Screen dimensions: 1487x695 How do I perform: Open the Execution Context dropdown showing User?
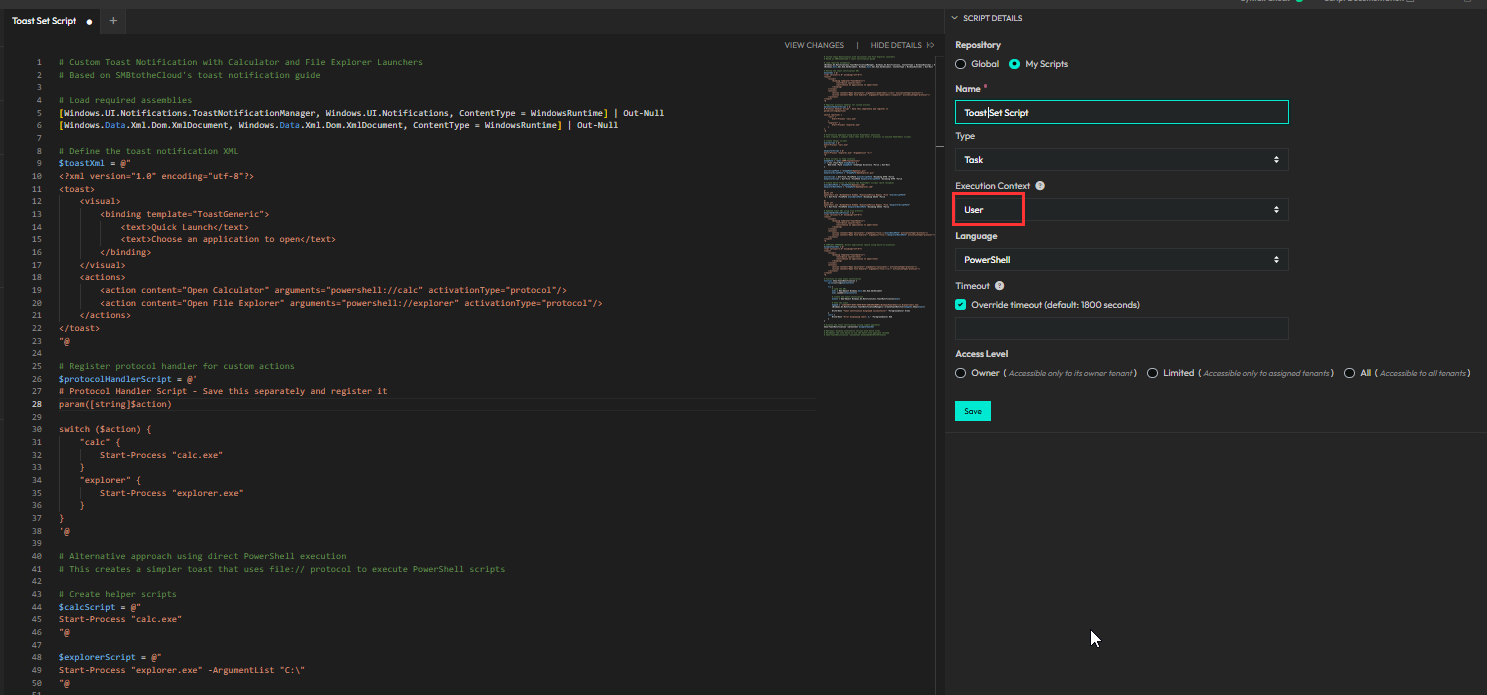1121,210
